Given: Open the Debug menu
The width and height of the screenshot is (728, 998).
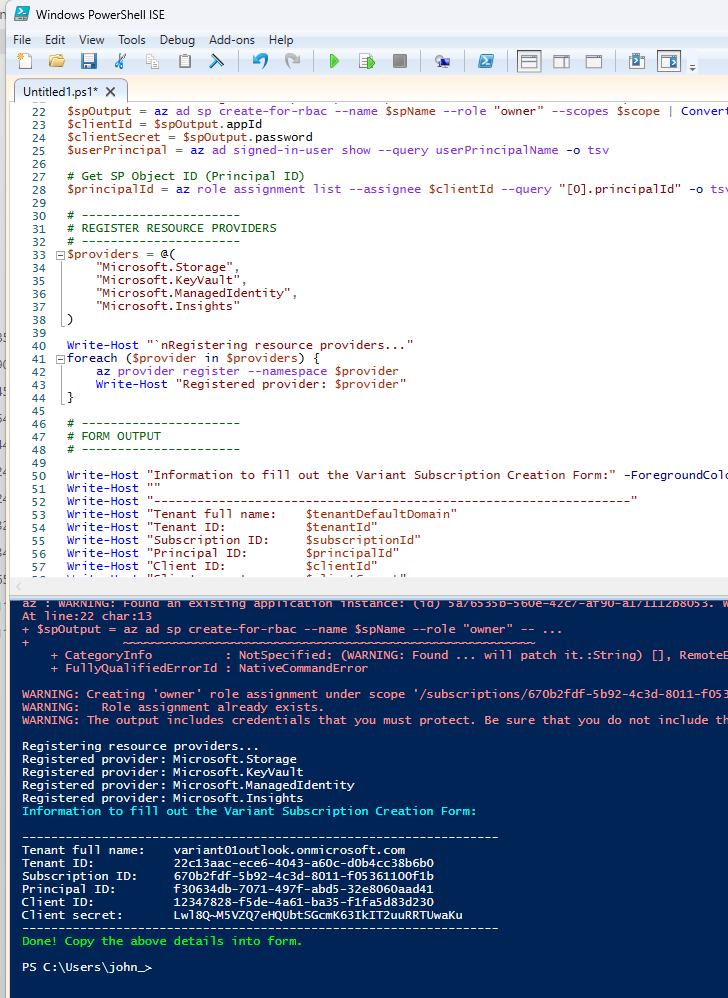Looking at the screenshot, I should point(177,39).
